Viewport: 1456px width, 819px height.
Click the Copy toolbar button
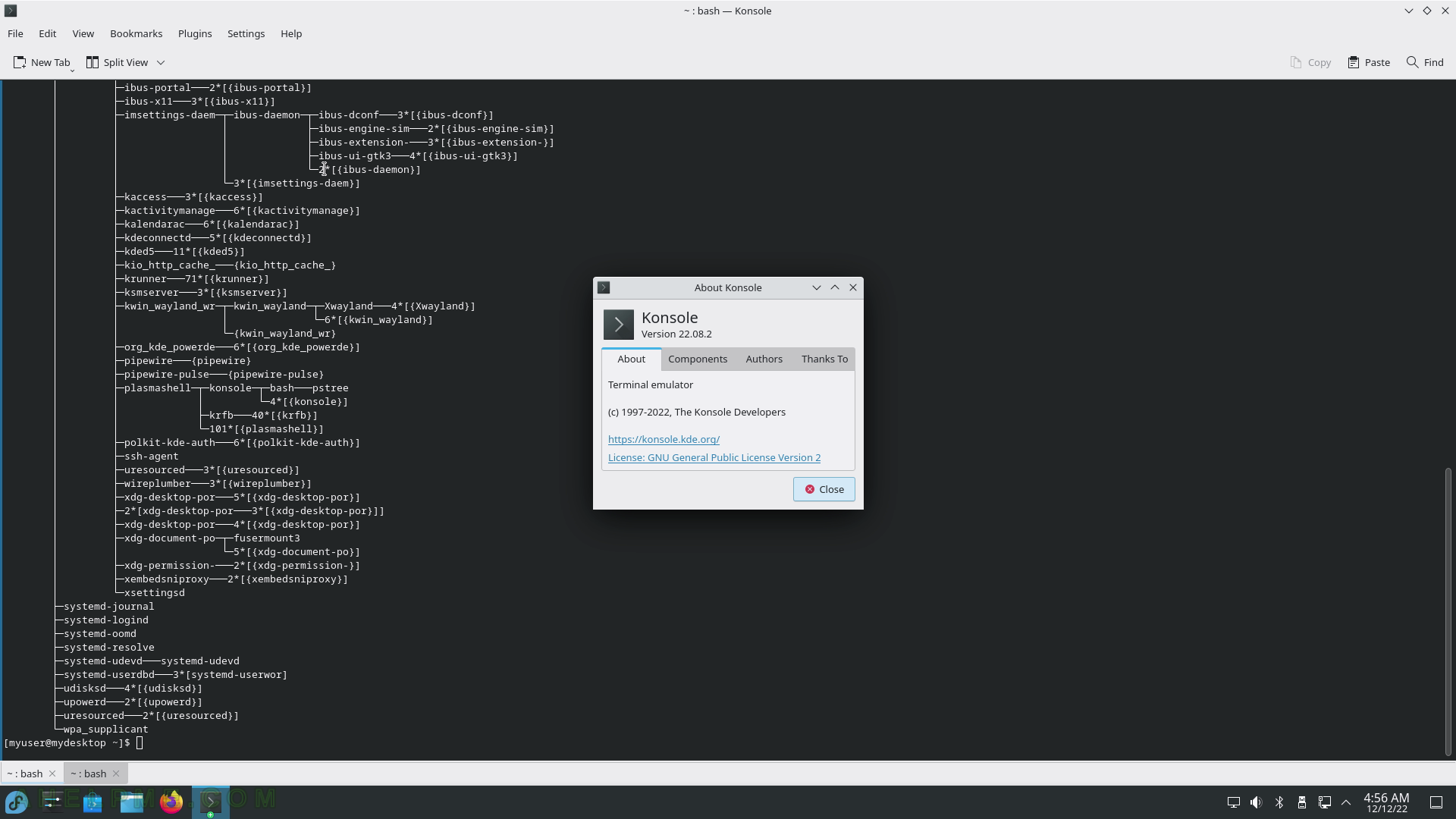click(x=1310, y=62)
